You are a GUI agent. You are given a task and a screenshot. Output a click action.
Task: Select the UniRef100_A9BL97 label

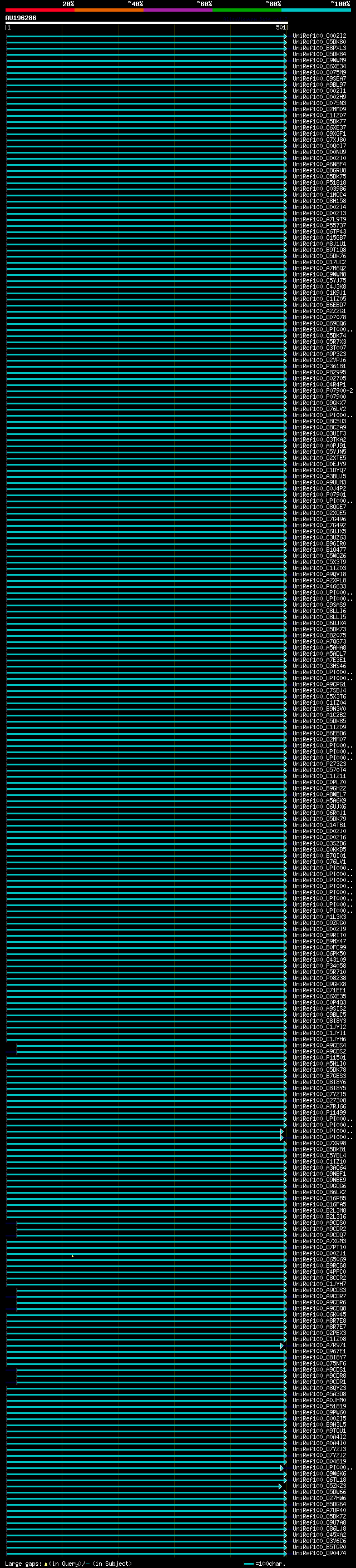pyautogui.click(x=319, y=85)
